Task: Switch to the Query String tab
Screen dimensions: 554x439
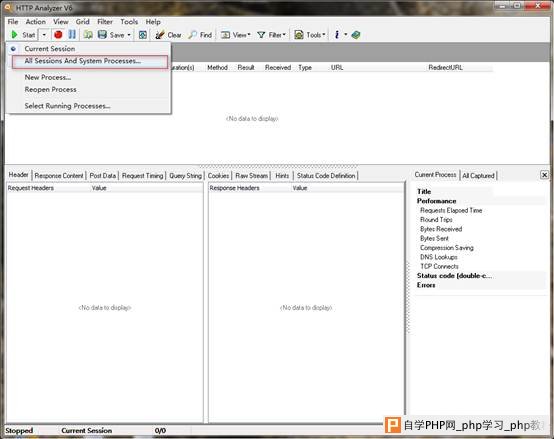Action: 185,176
